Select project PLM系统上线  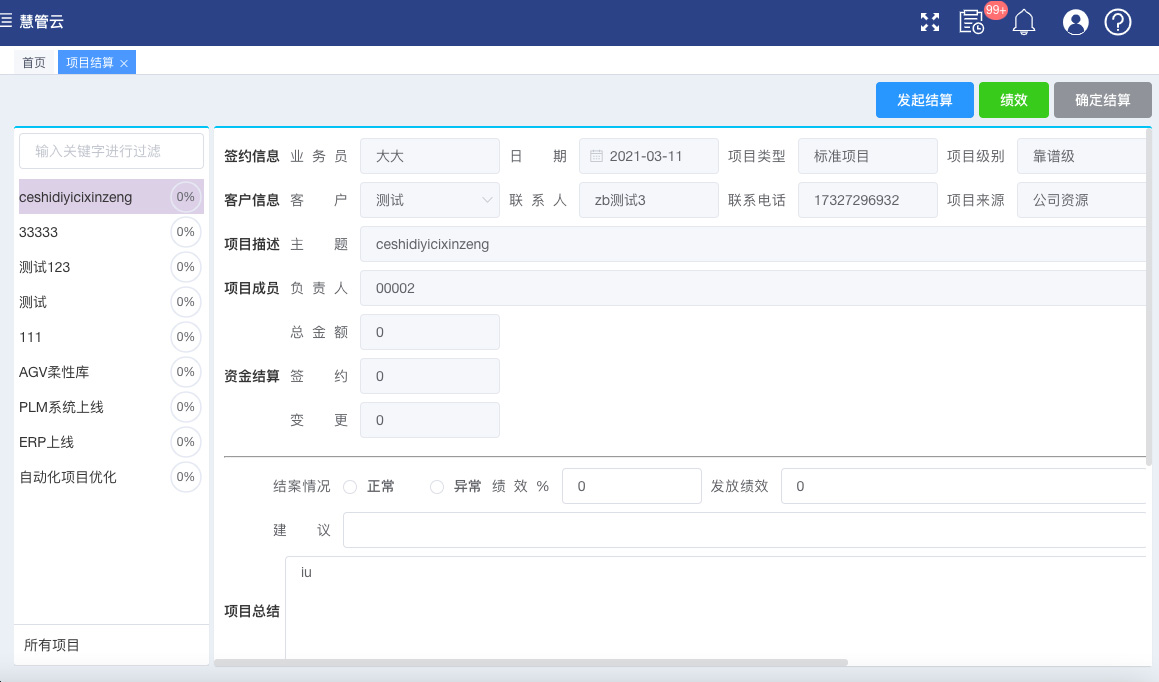click(x=111, y=407)
